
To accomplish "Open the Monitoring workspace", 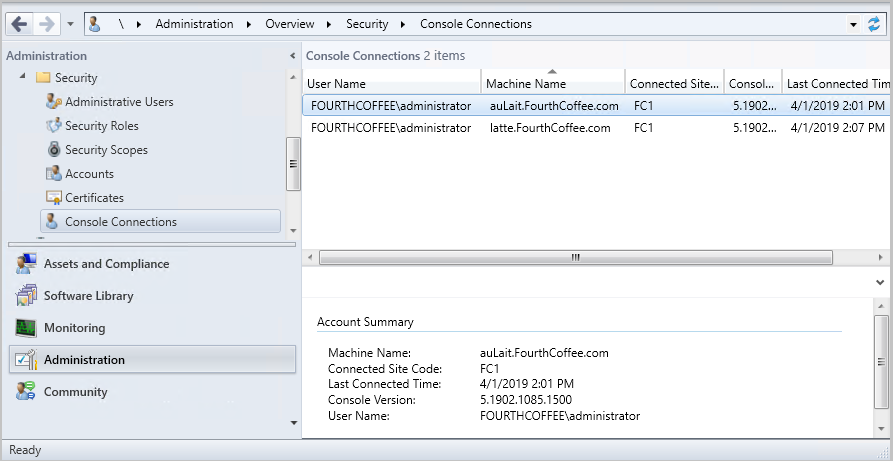I will [74, 328].
